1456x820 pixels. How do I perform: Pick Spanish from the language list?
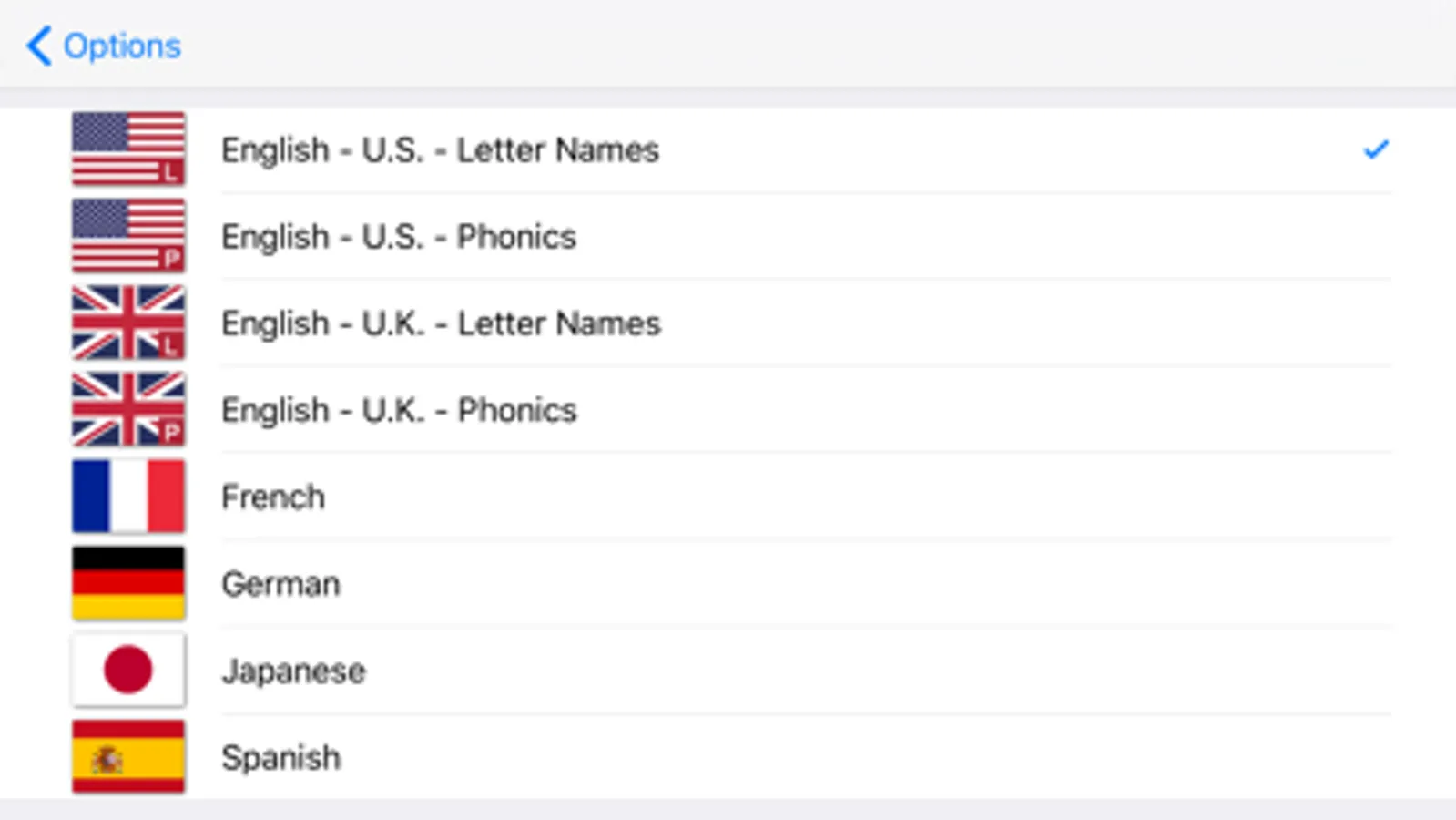280,758
